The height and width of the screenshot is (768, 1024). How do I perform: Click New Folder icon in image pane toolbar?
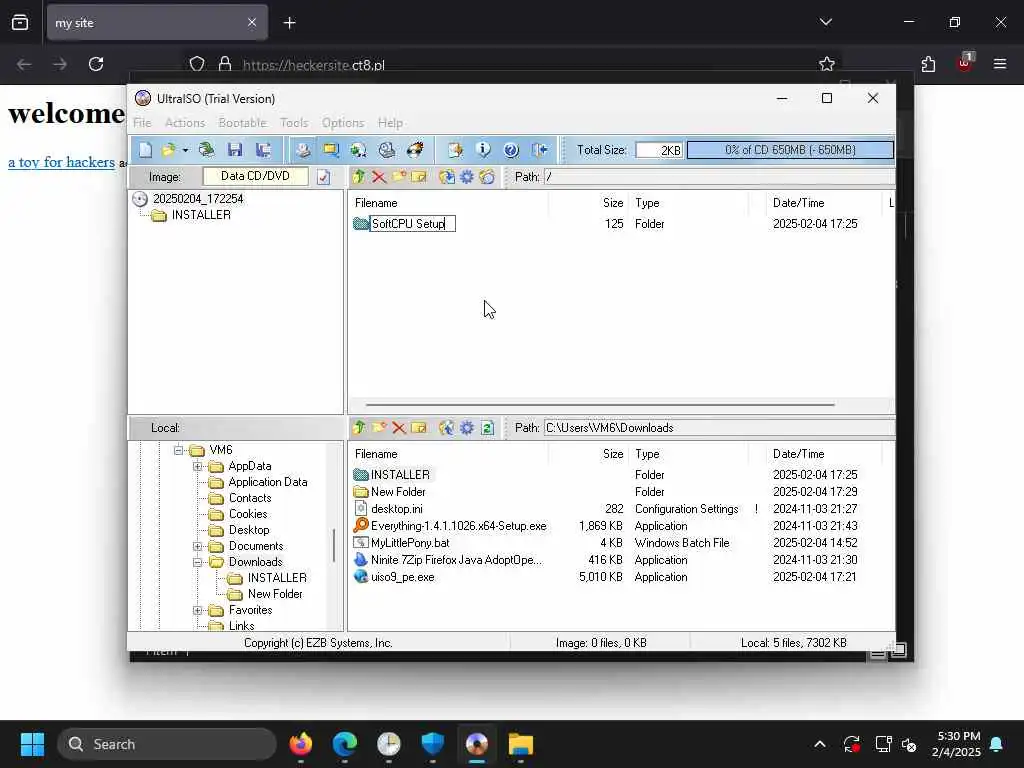click(399, 177)
